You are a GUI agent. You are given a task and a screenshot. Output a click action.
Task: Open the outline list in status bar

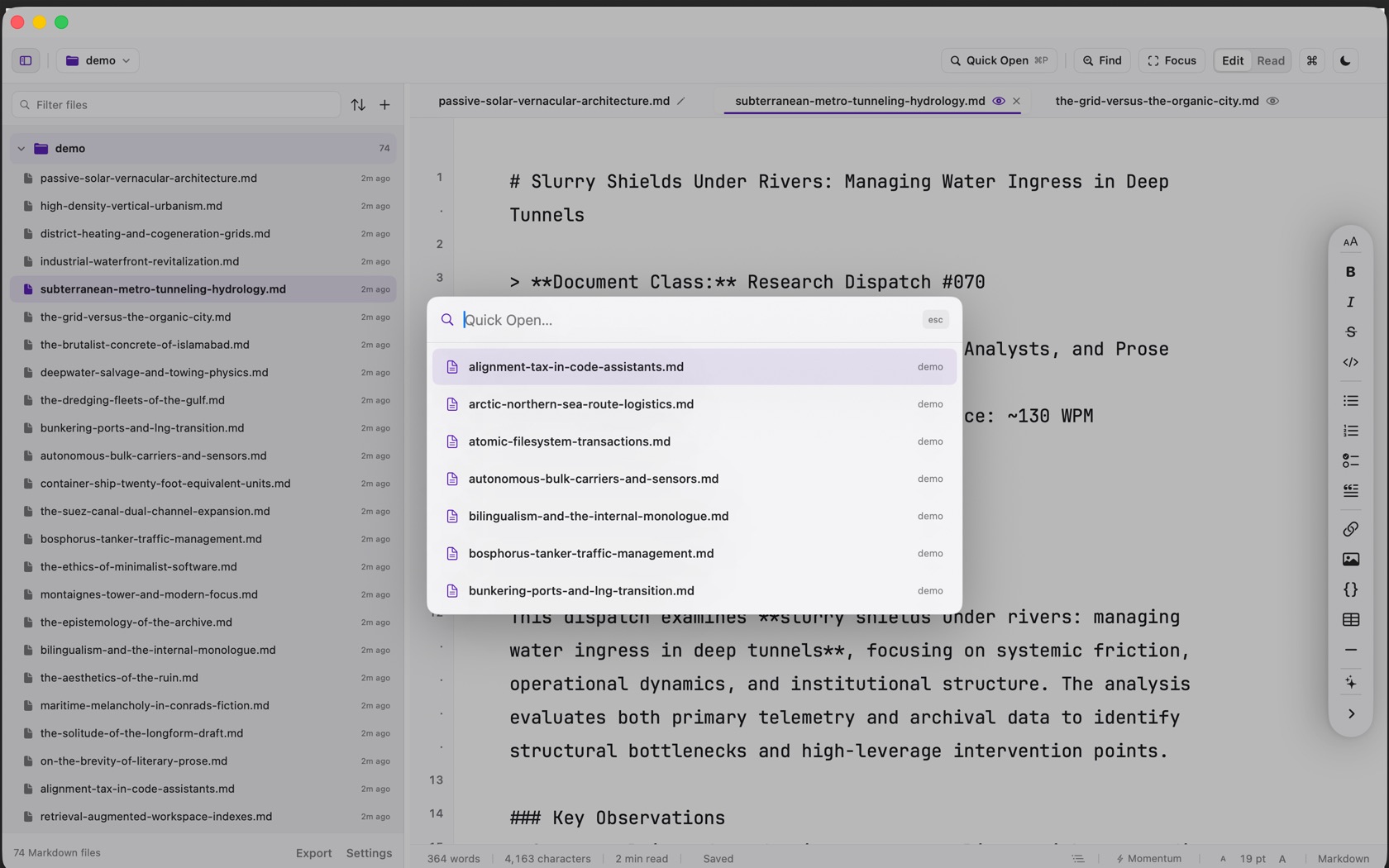[x=1077, y=858]
